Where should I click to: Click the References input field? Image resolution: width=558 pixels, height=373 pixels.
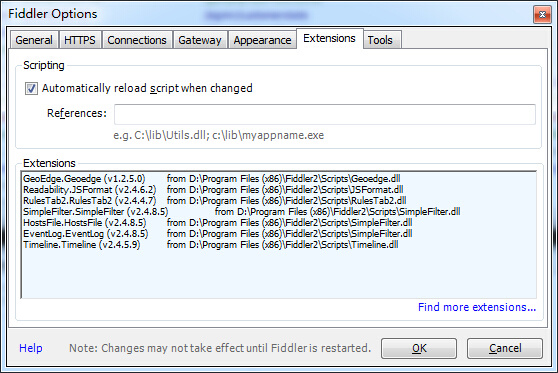coord(325,114)
